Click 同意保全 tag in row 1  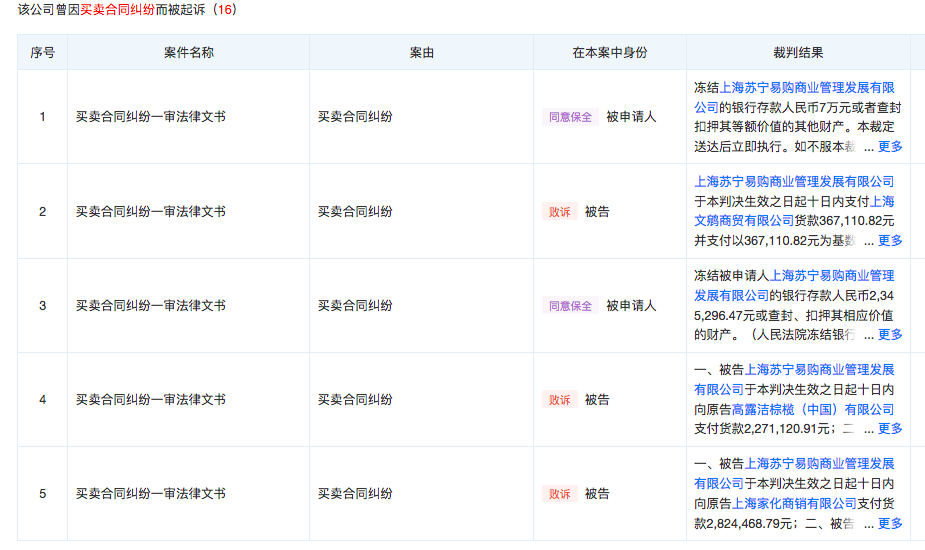(570, 117)
